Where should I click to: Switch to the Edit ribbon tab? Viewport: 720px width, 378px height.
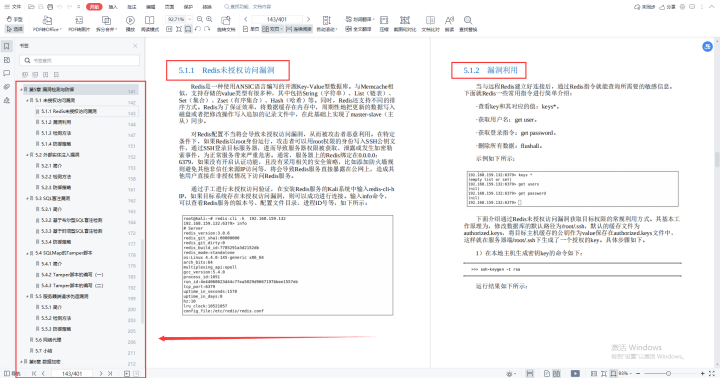[x=151, y=7]
